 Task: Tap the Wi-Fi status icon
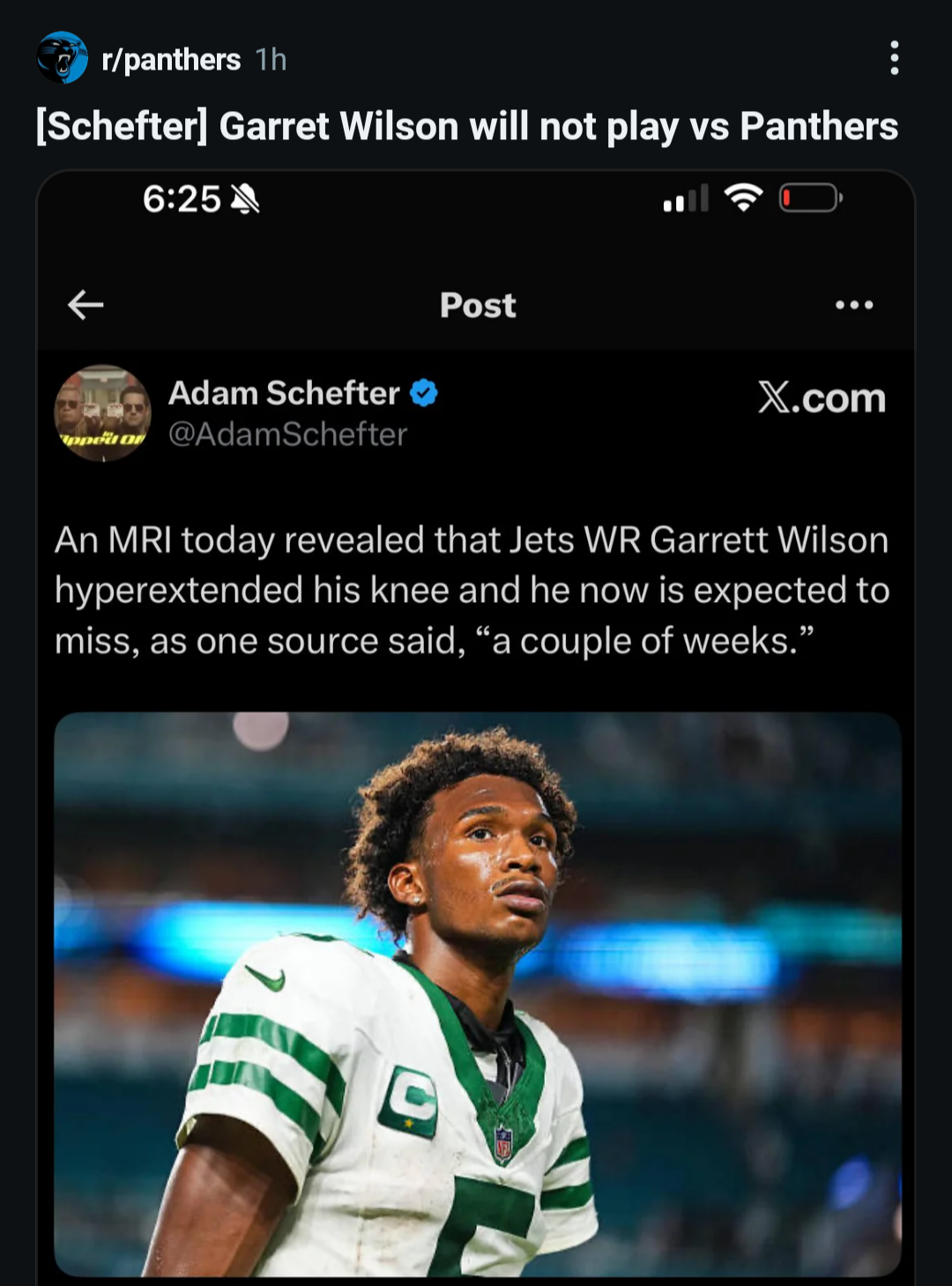click(743, 198)
